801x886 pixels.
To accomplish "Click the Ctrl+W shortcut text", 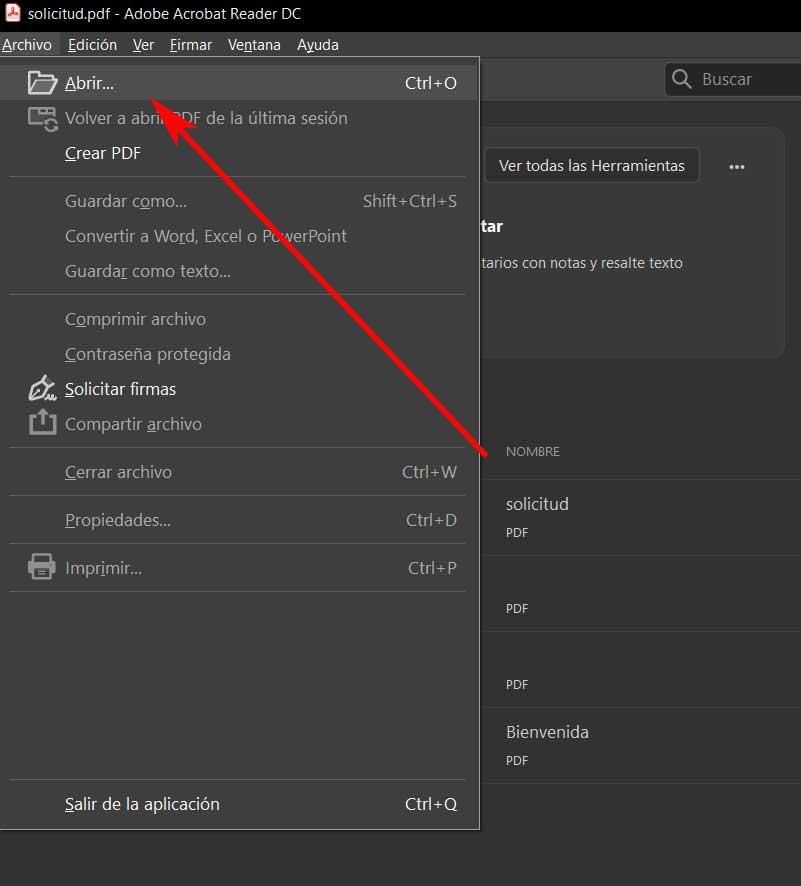I will click(x=429, y=472).
